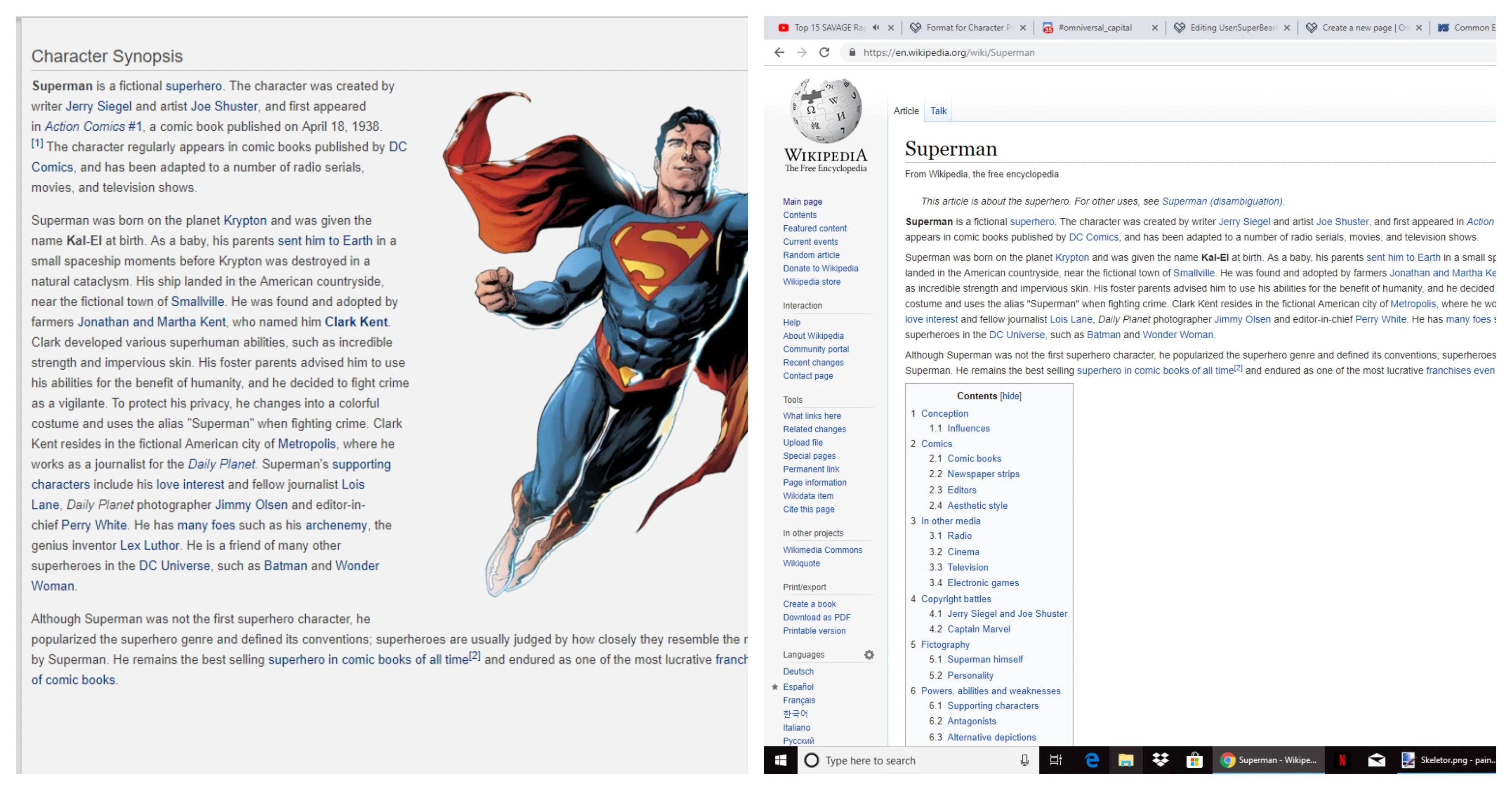
Task: Reload the Wikipedia page
Action: click(x=824, y=52)
